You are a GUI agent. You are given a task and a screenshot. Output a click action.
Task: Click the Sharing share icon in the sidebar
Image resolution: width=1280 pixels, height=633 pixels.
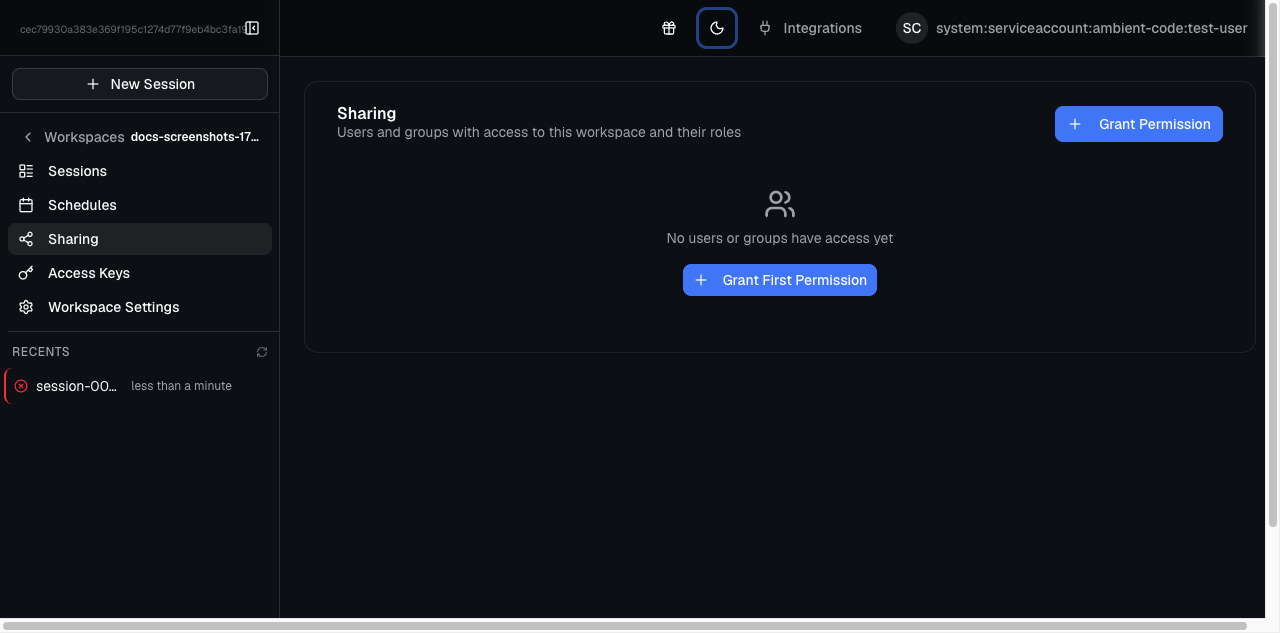coord(26,239)
